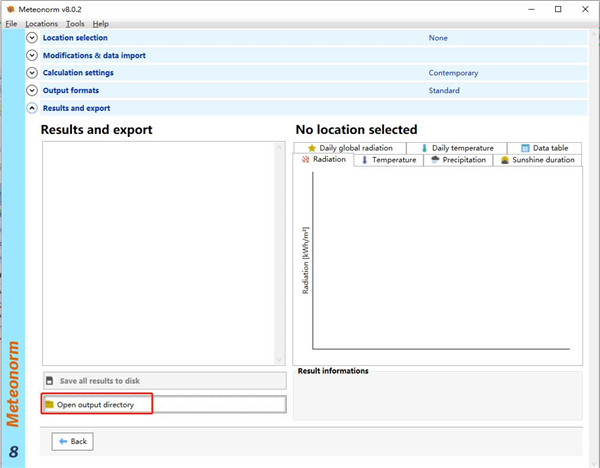Viewport: 600px width, 468px height.
Task: Click the sun icon on Radiation tab
Action: 306,160
